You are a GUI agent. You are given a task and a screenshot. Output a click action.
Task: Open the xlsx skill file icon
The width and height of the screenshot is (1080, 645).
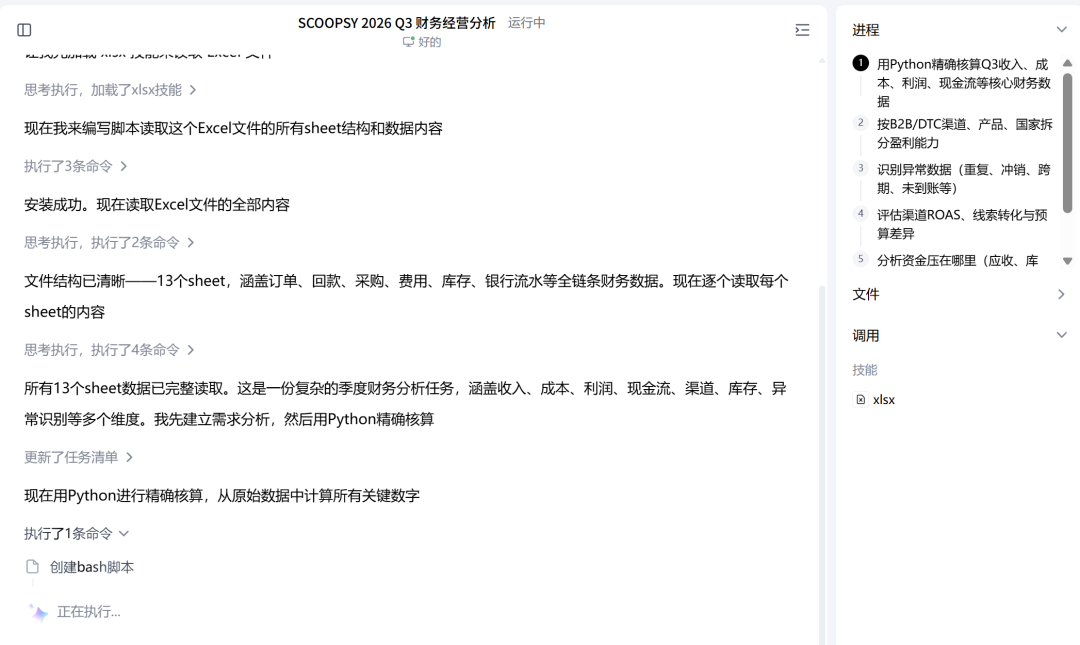click(860, 400)
